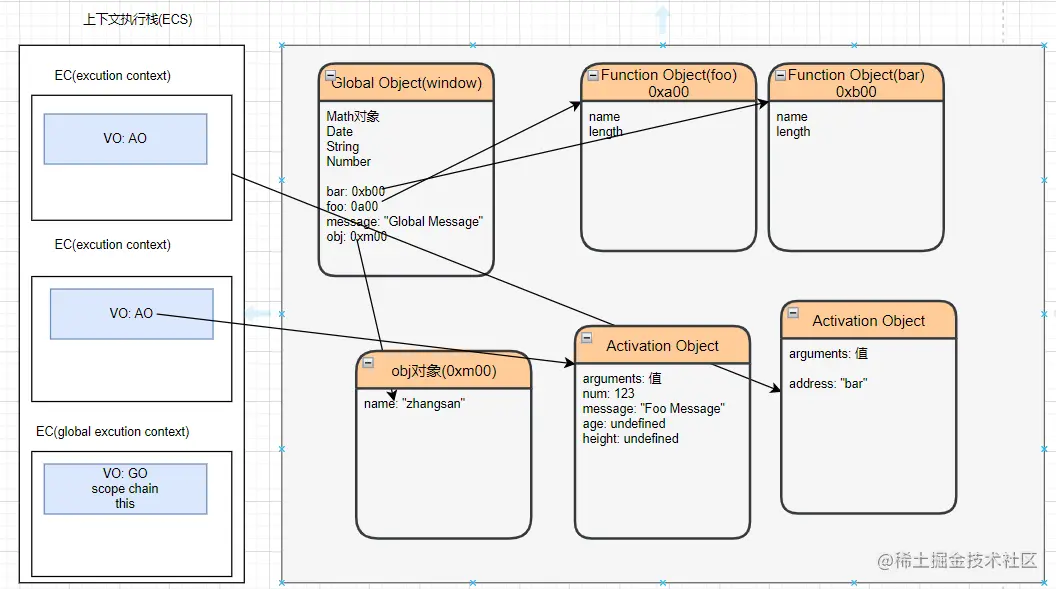
Task: Collapse the Function Object(foo) container
Action: (593, 75)
